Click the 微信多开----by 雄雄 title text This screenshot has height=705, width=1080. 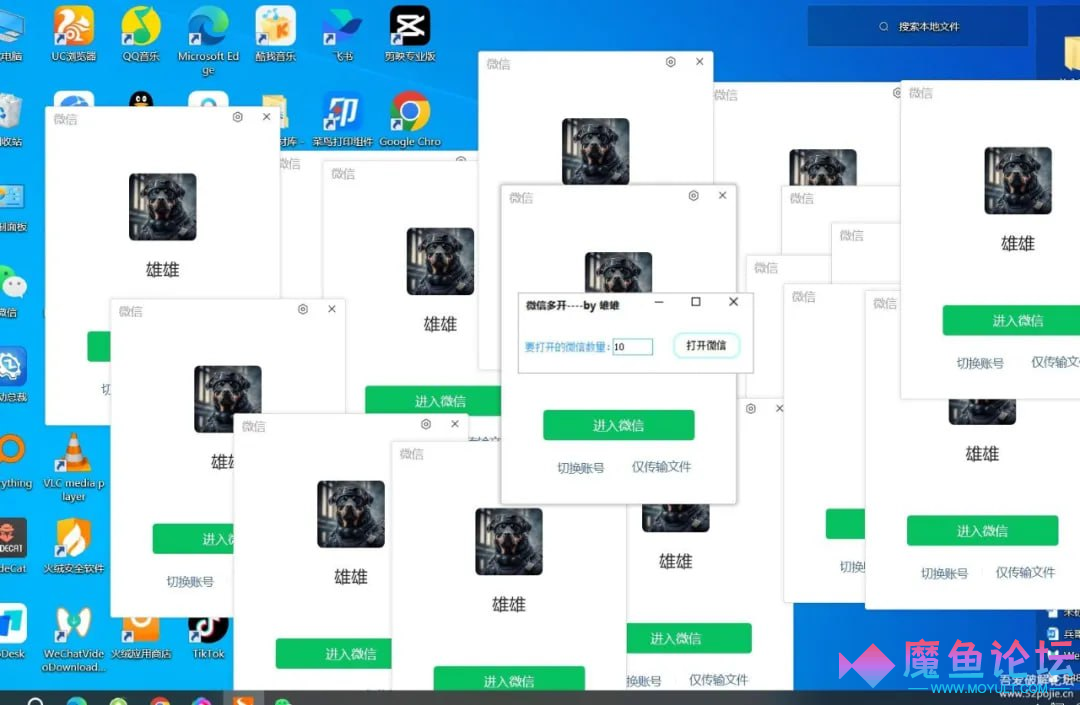pos(572,306)
